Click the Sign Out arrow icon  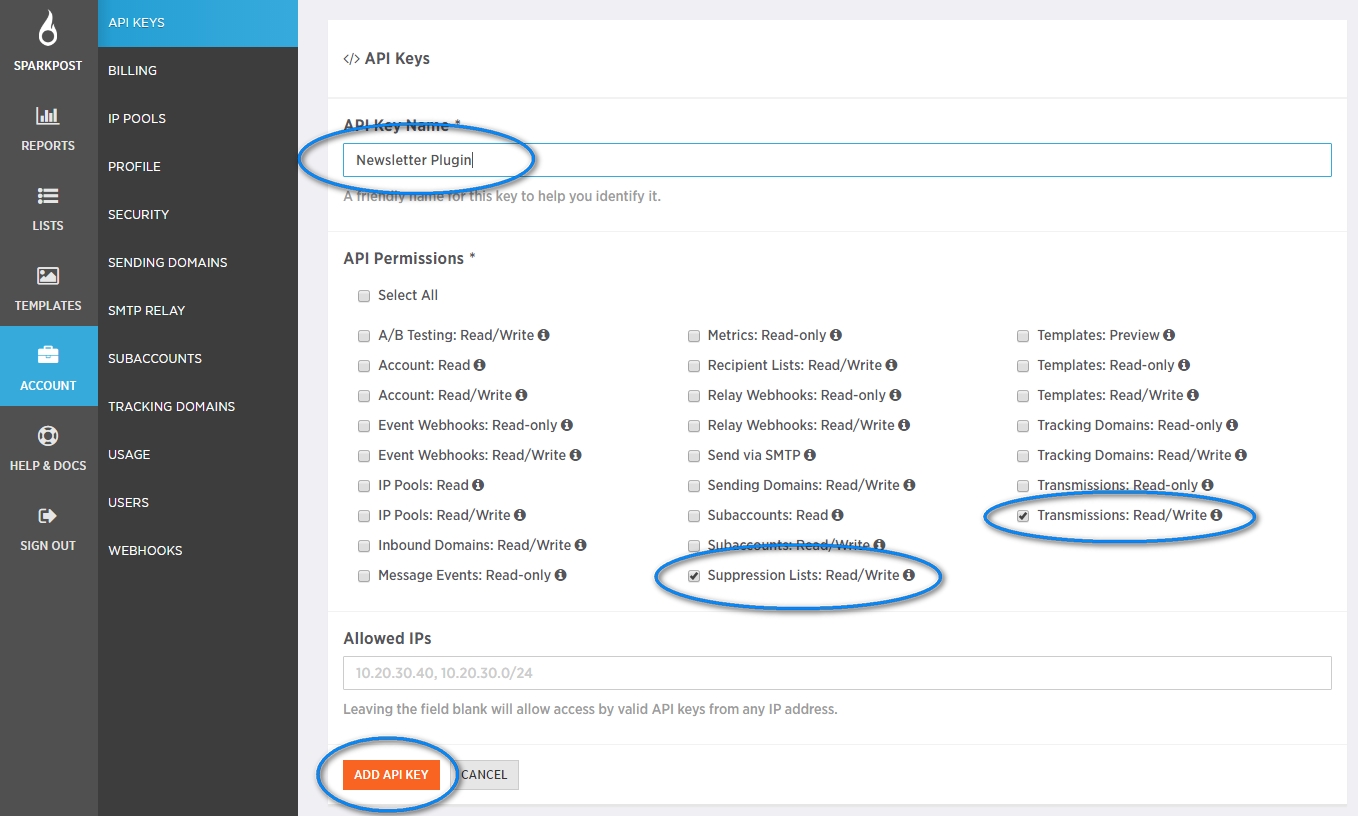pyautogui.click(x=48, y=516)
